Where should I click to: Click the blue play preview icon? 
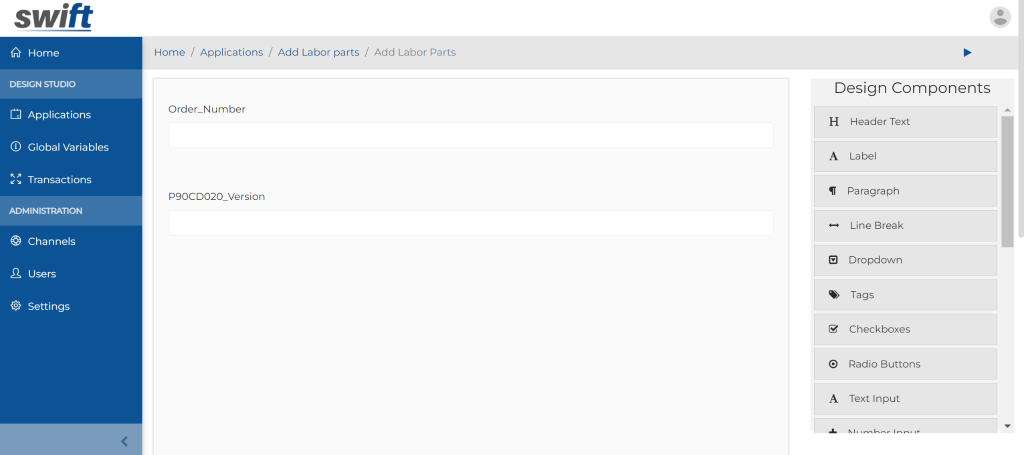[967, 52]
